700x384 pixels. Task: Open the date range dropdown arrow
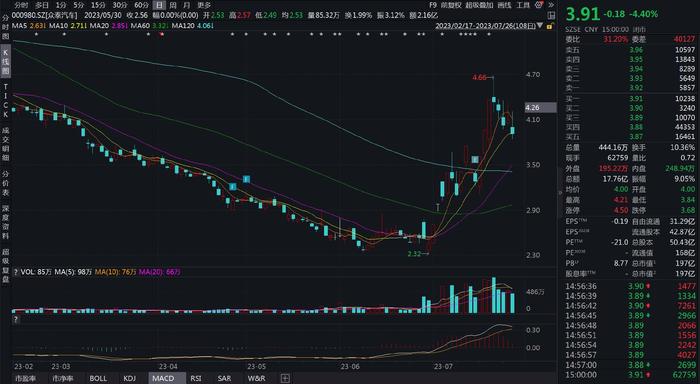540,26
